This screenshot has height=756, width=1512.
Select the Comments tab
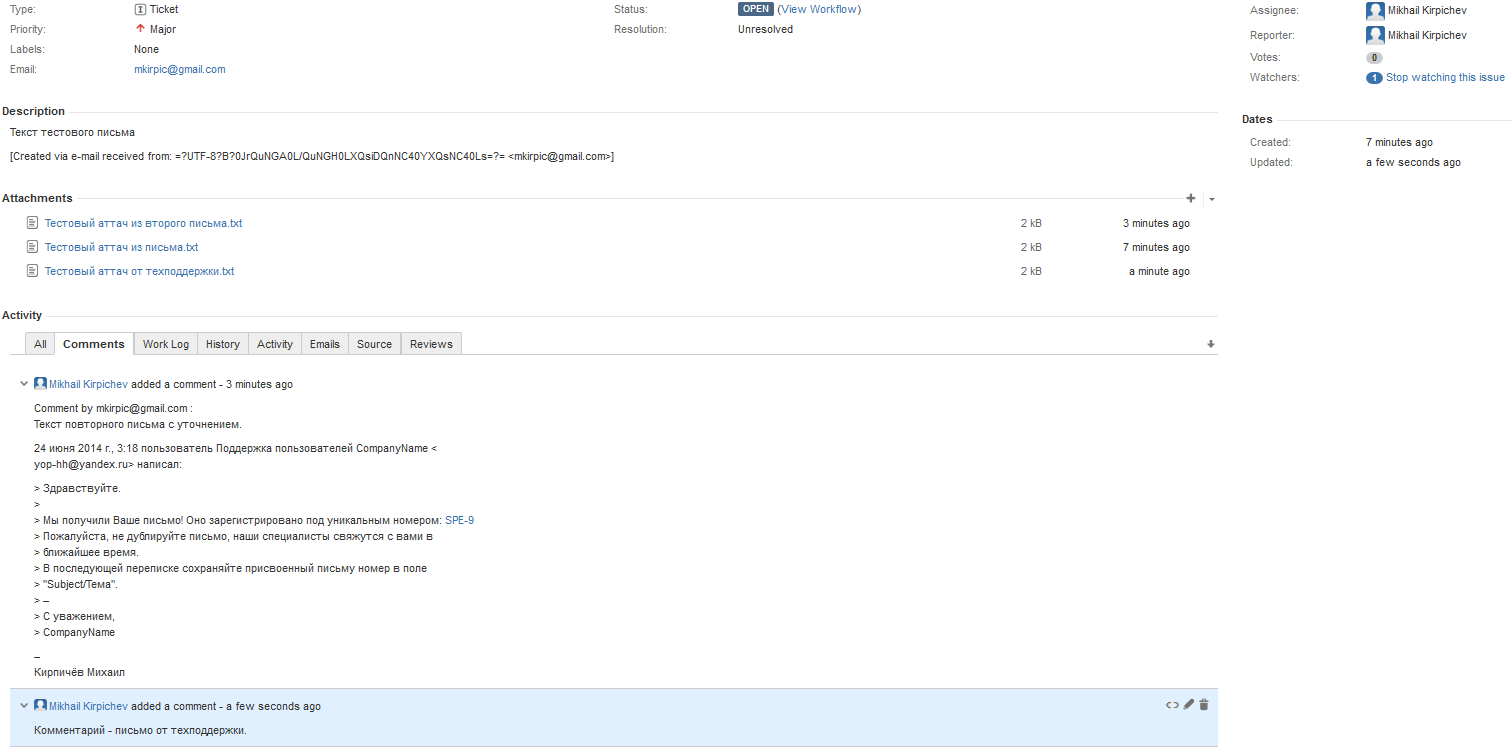tap(94, 344)
